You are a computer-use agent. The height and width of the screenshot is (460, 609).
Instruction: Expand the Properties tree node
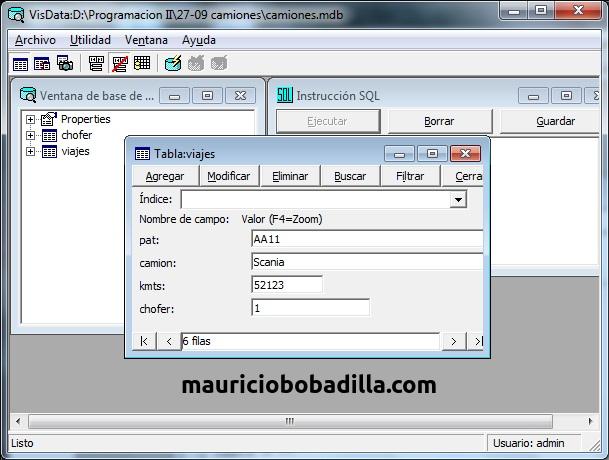(30, 119)
